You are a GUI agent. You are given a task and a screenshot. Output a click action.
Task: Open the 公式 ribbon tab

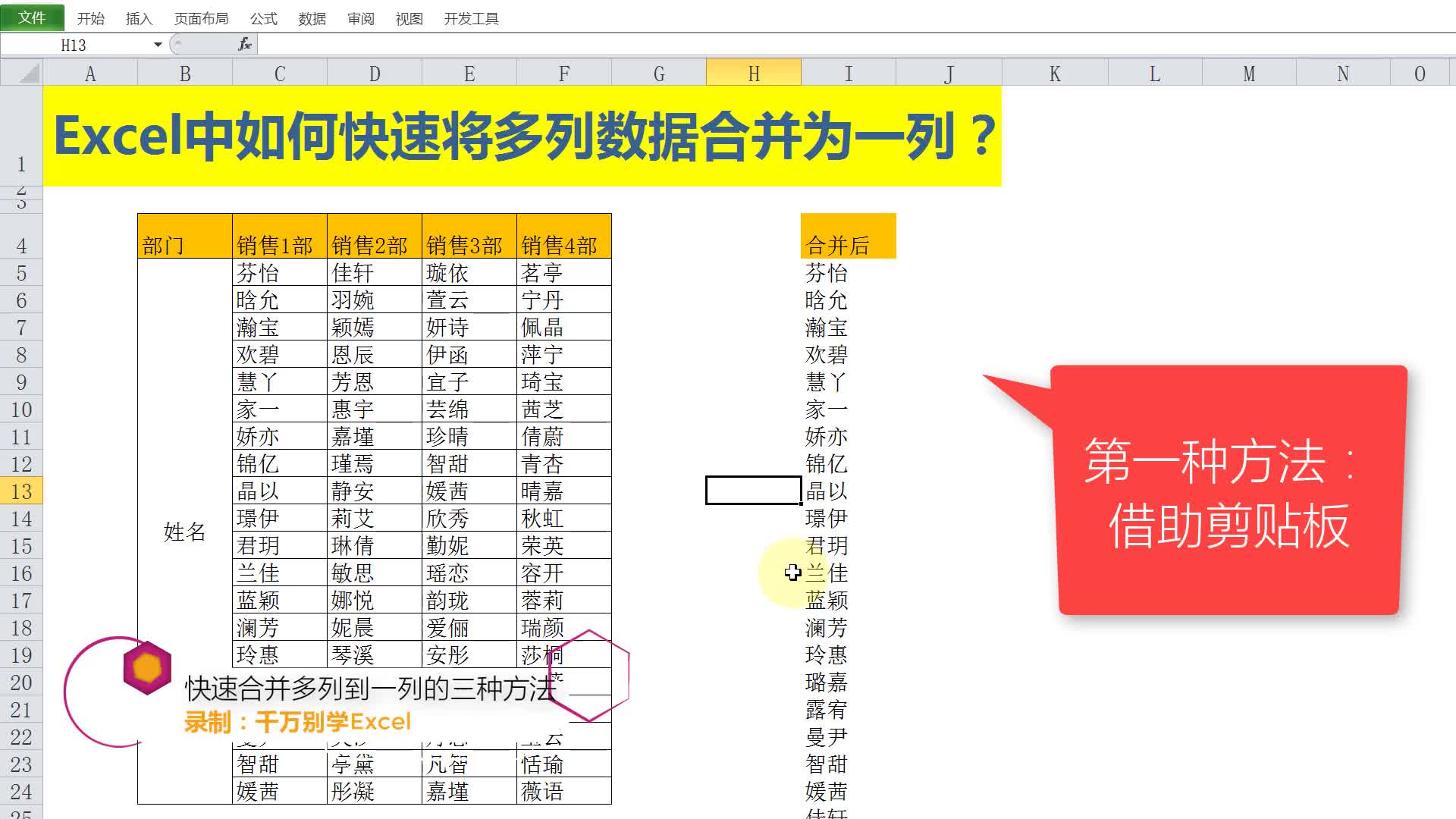(x=264, y=19)
